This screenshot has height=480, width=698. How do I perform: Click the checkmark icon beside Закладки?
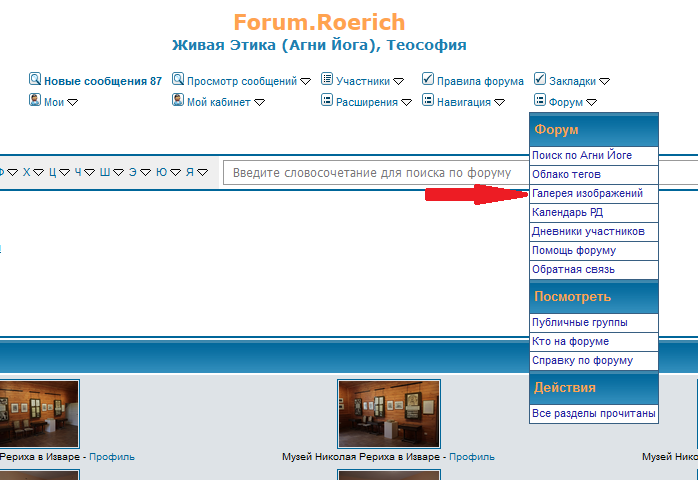tap(540, 79)
